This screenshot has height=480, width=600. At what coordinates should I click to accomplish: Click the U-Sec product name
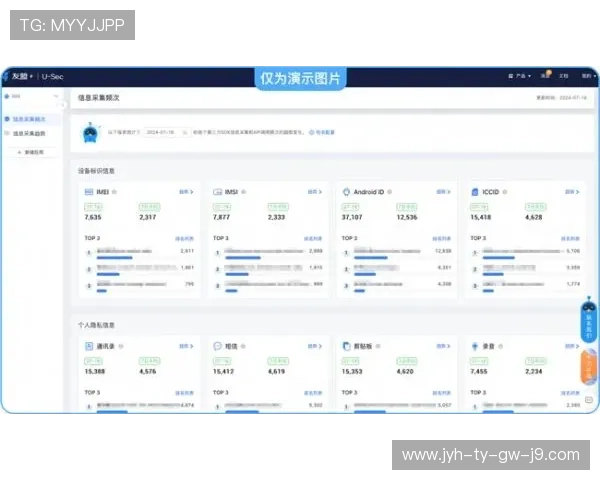(52, 77)
